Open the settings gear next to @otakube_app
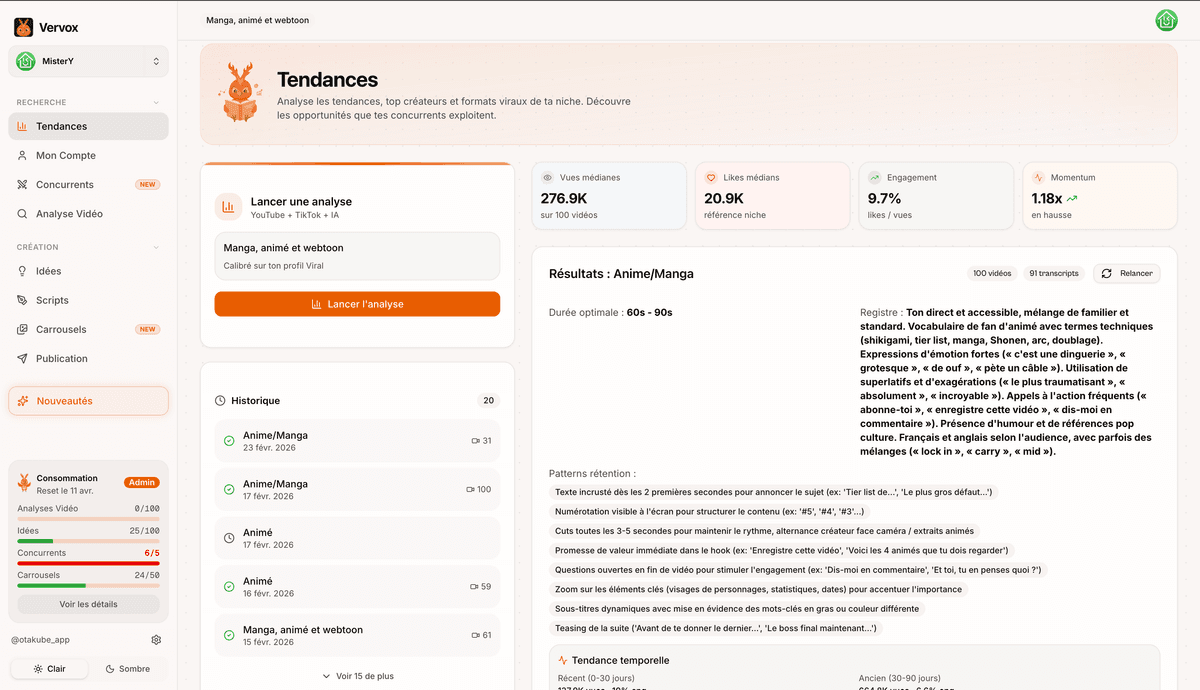This screenshot has width=1200, height=690. [156, 639]
